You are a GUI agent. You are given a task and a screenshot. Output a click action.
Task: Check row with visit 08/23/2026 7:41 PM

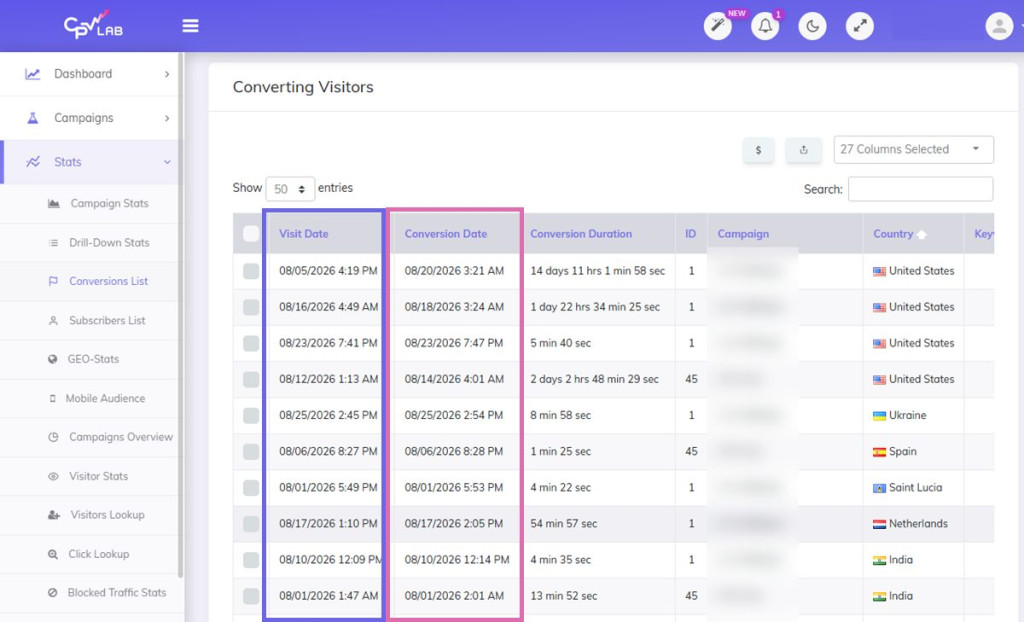pyautogui.click(x=251, y=343)
